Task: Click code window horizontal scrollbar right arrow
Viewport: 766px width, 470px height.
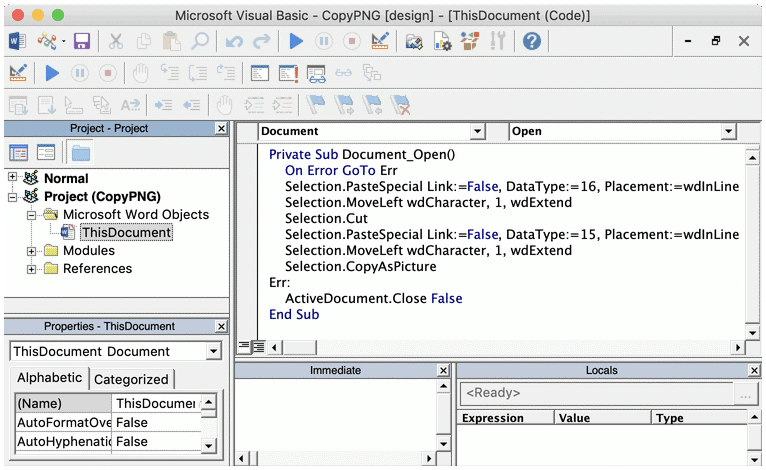Action: tap(738, 347)
